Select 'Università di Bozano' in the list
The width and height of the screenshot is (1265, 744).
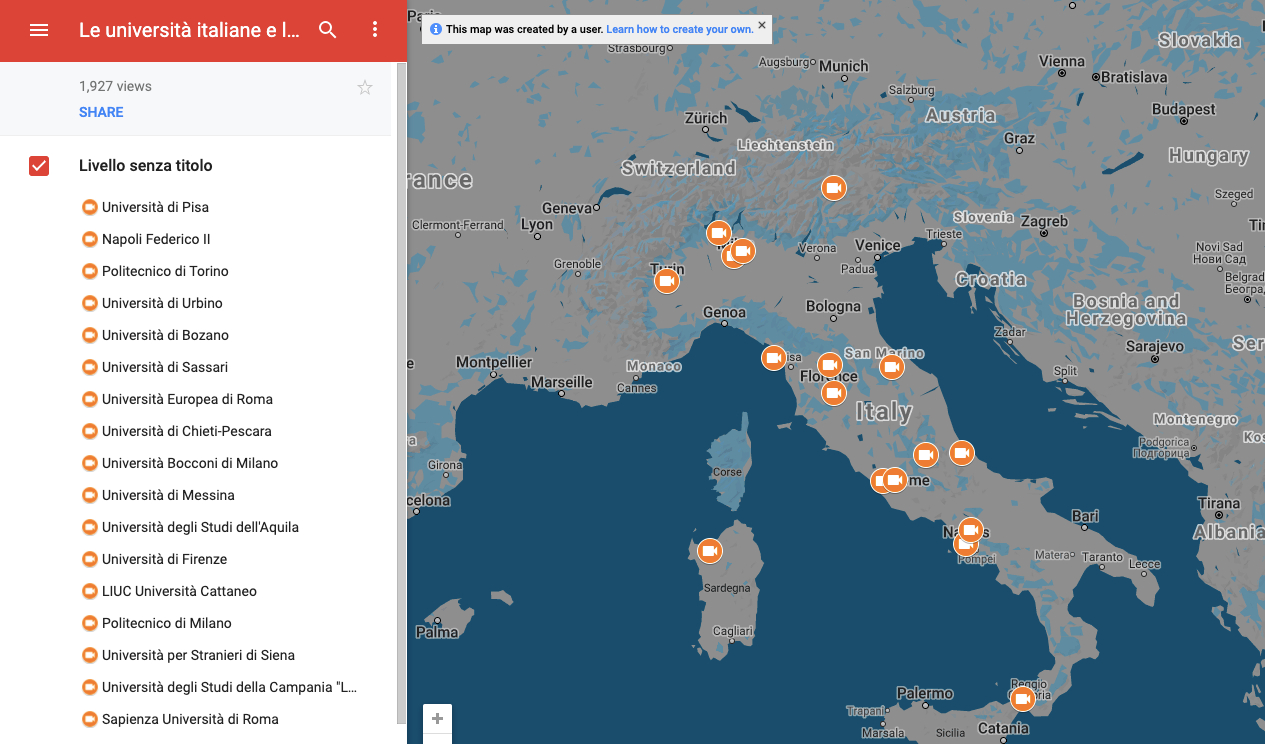pyautogui.click(x=165, y=335)
